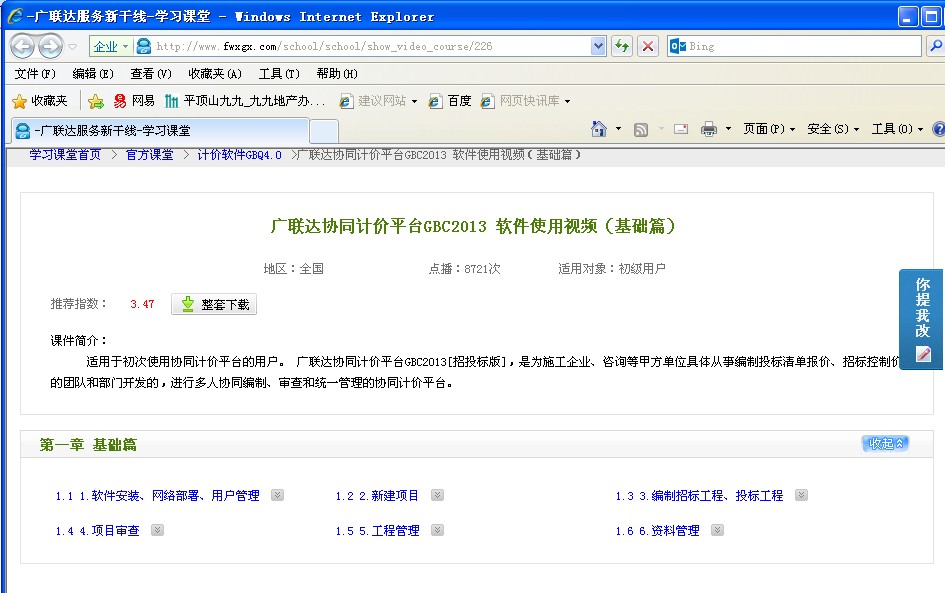The image size is (945, 593).
Task: Expand arrow beside lesson 1.6 资料管理
Action: [x=717, y=530]
